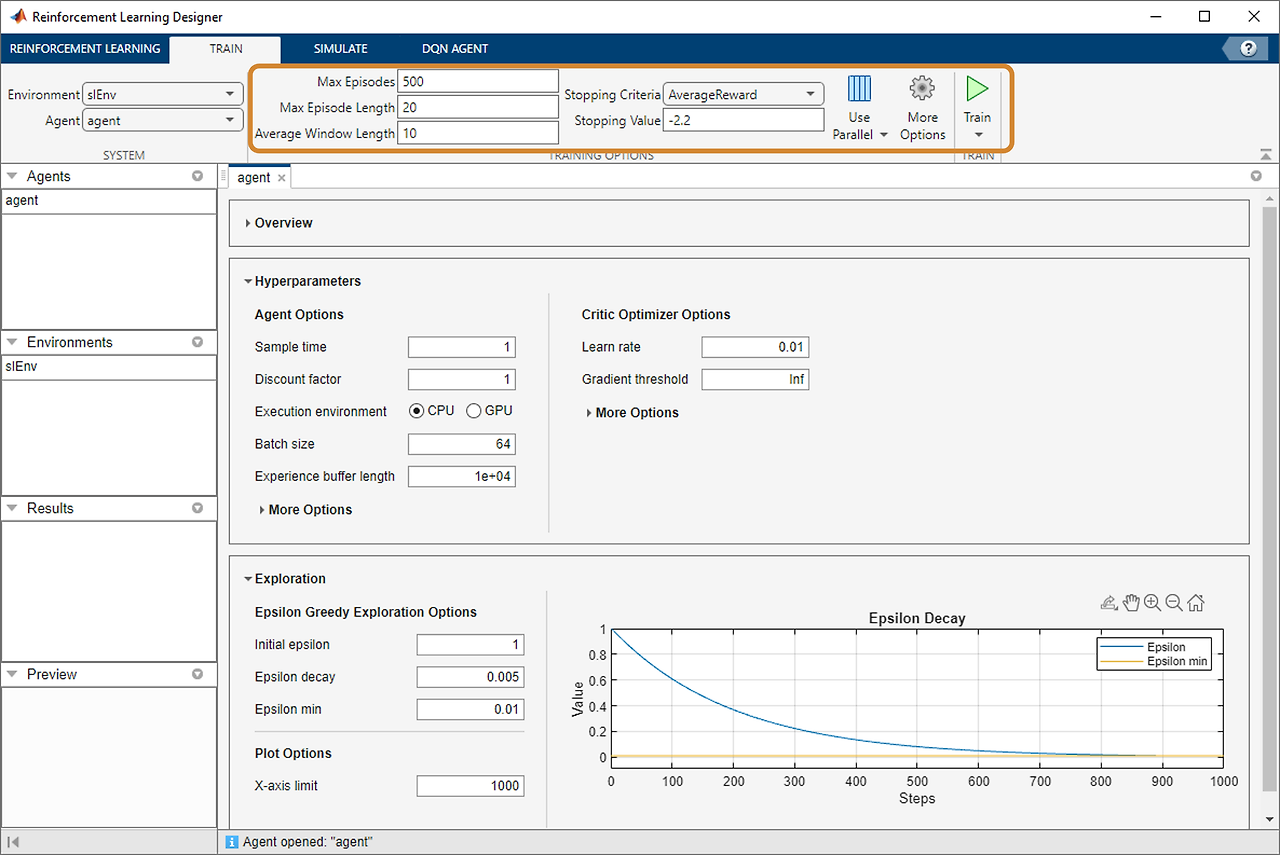Click the Max Episodes field
This screenshot has height=855, width=1280.
(478, 81)
